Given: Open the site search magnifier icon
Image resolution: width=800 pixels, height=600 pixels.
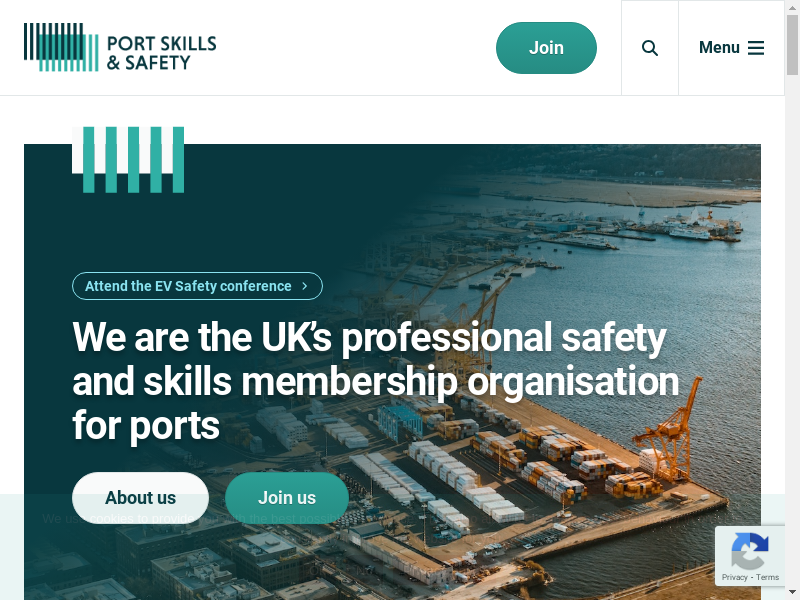Looking at the screenshot, I should coord(649,48).
